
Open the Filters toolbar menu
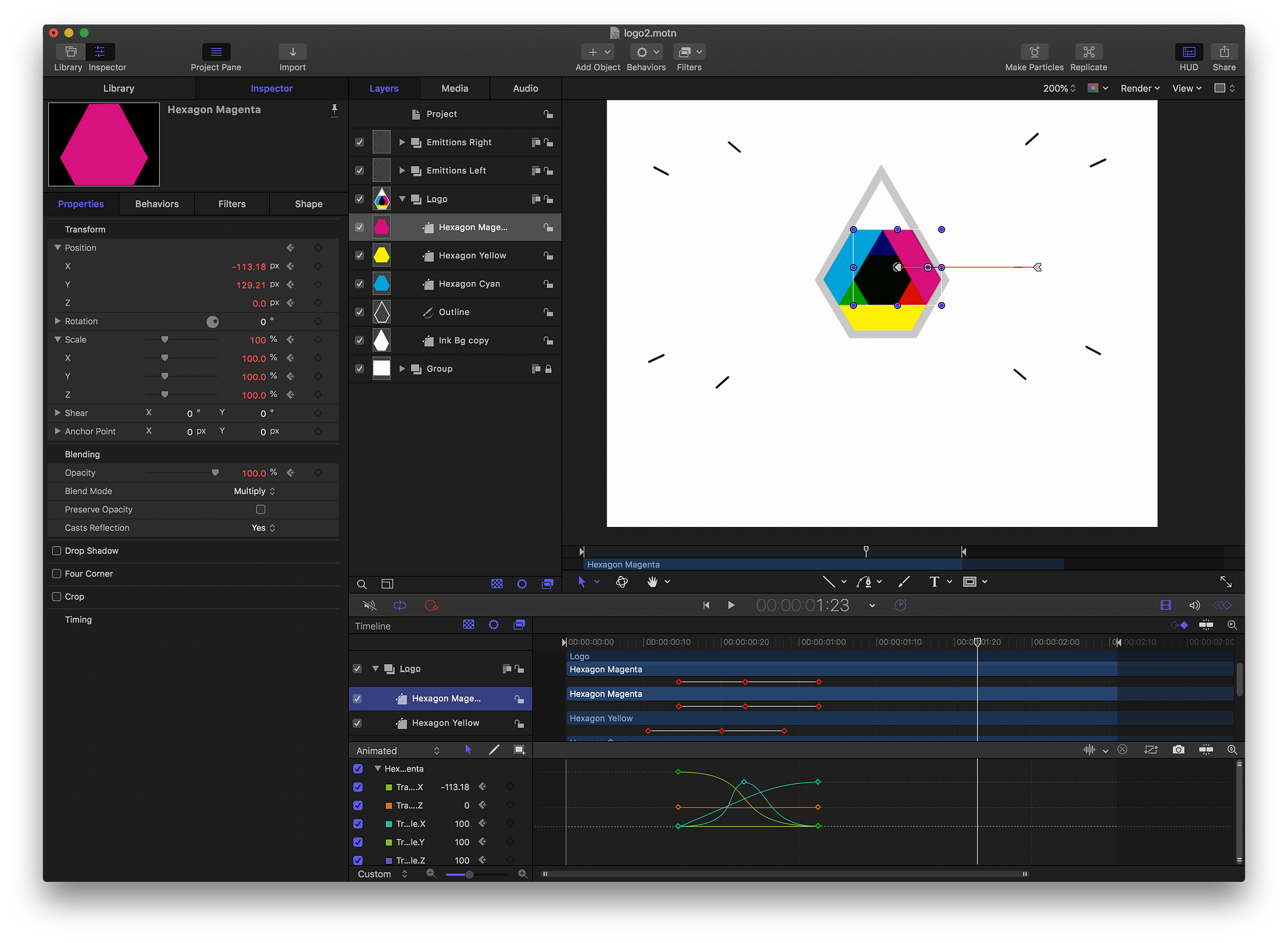689,52
